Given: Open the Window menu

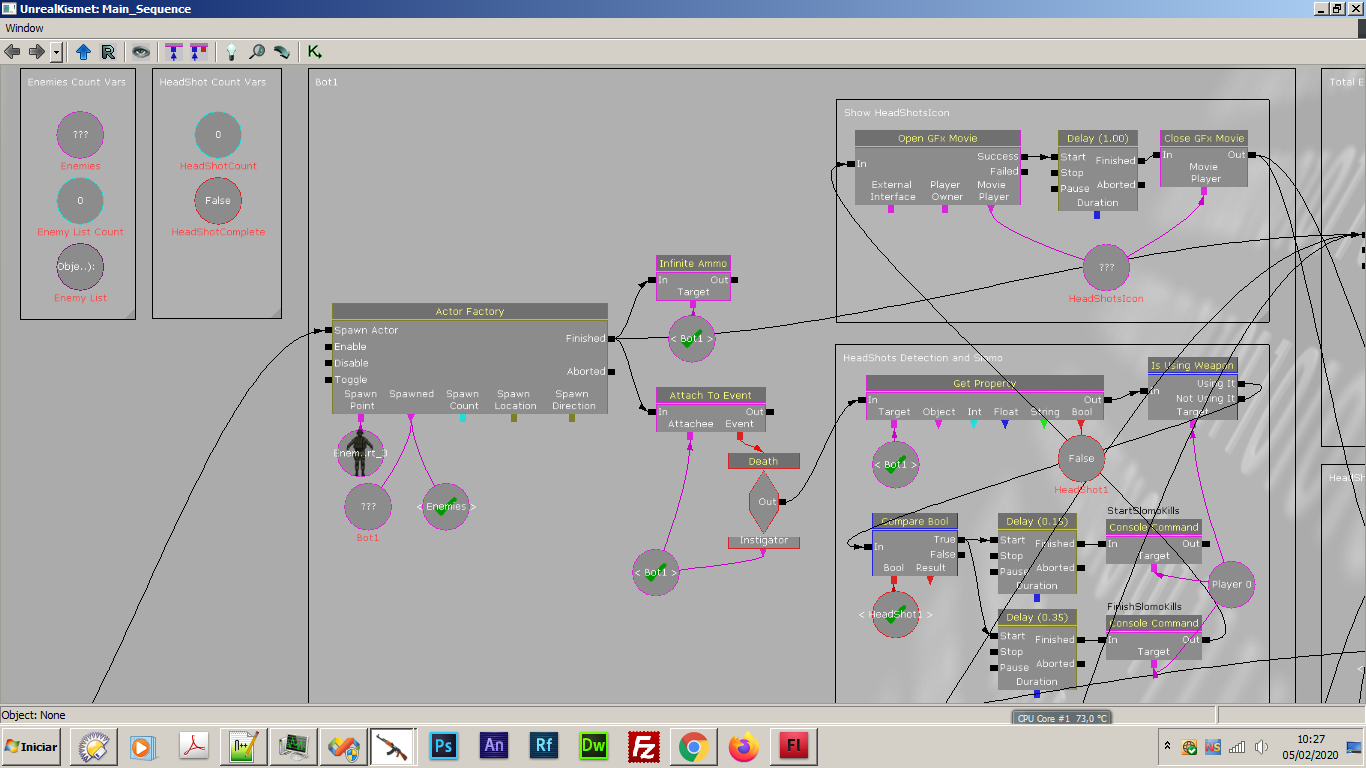Looking at the screenshot, I should tap(24, 28).
